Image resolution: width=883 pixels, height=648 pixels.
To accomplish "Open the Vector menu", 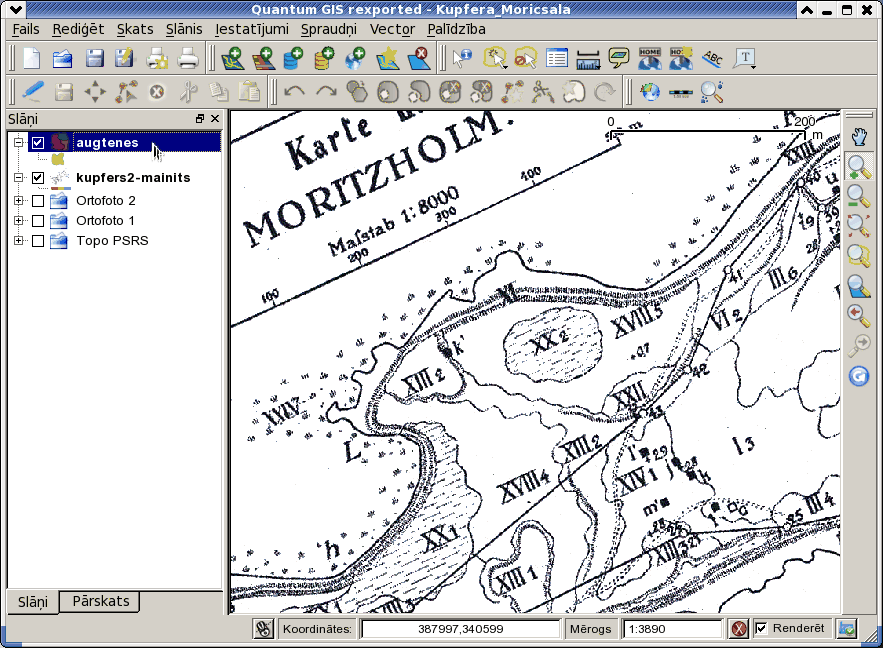I will click(x=393, y=29).
